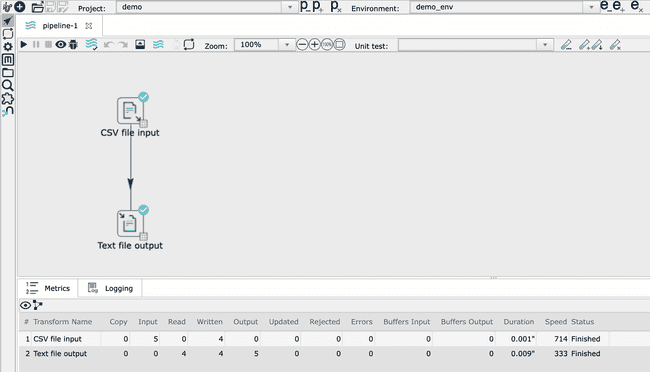Delete the environment with the e-x icon
The height and width of the screenshot is (372, 650).
tap(637, 6)
